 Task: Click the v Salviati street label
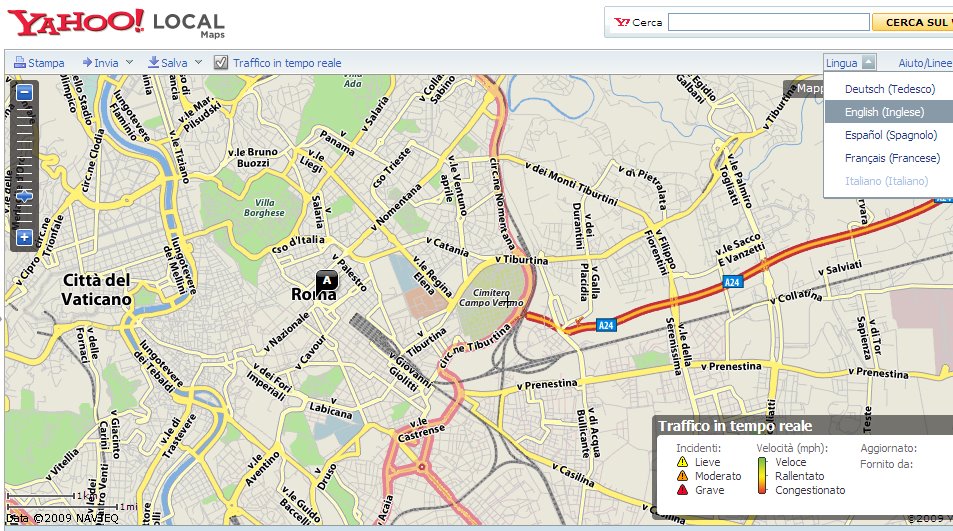pyautogui.click(x=840, y=269)
